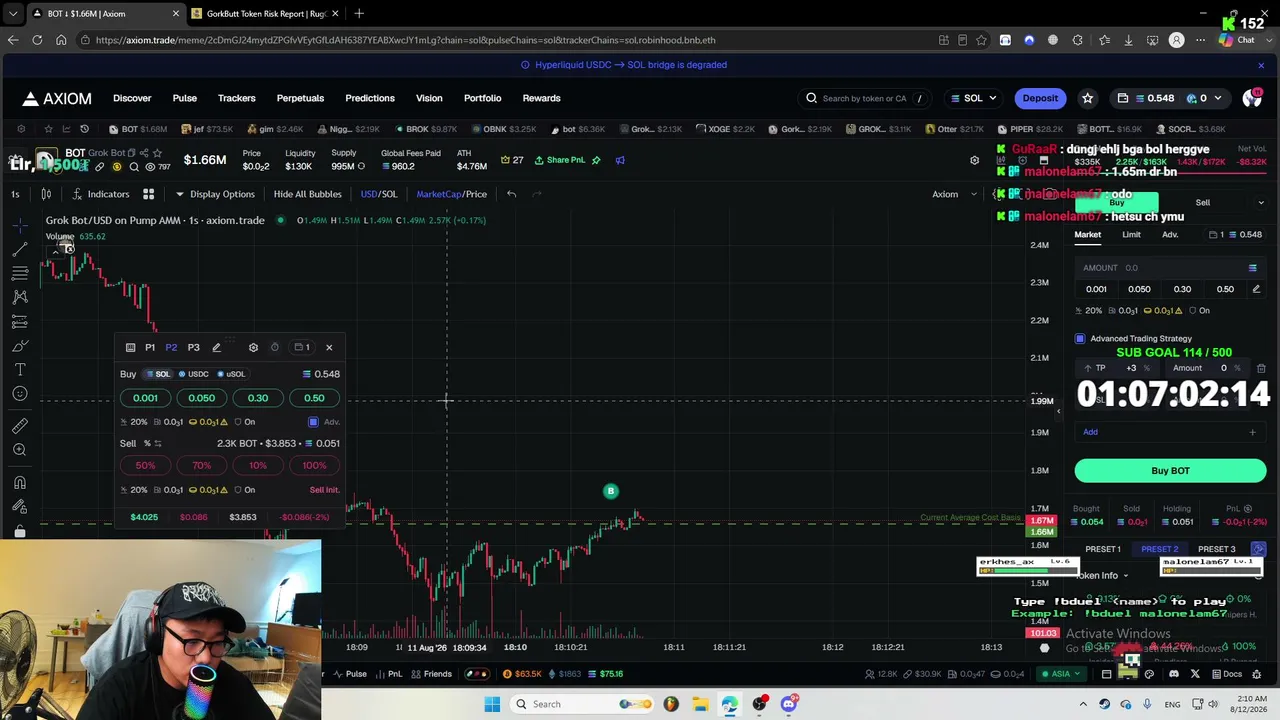Select the Fibonacci retracement tool
The width and height of the screenshot is (1280, 720).
coord(20,272)
